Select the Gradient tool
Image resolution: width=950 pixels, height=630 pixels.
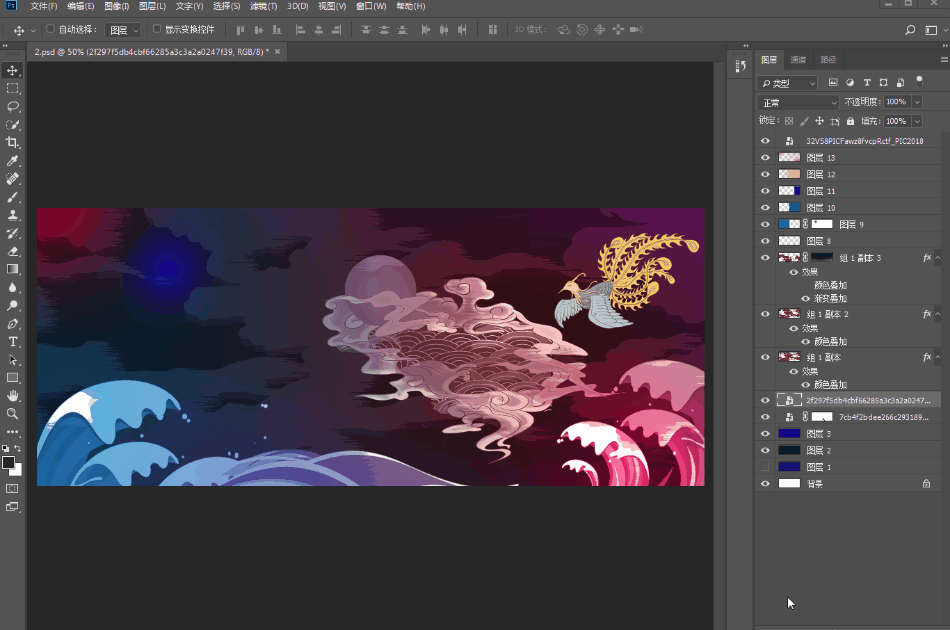click(12, 269)
